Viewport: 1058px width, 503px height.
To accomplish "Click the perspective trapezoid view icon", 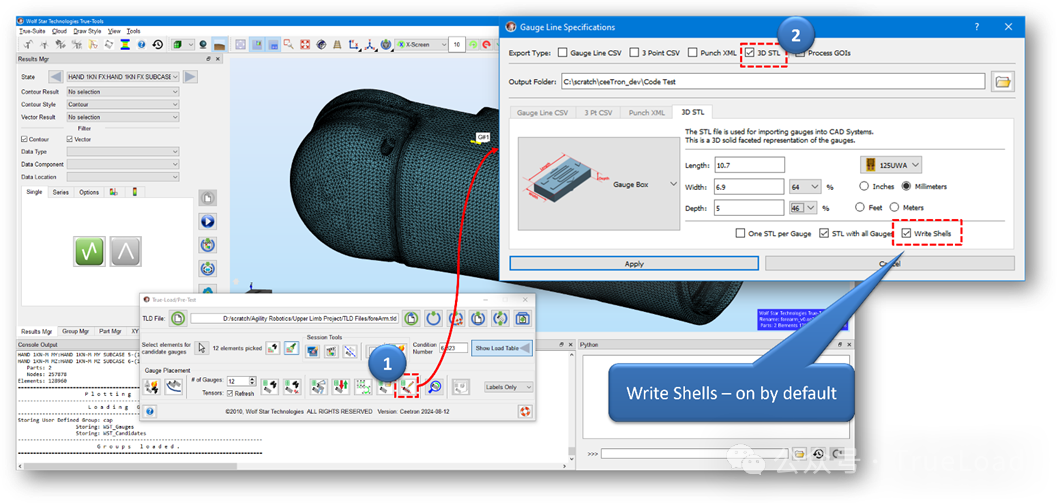I will (x=337, y=45).
